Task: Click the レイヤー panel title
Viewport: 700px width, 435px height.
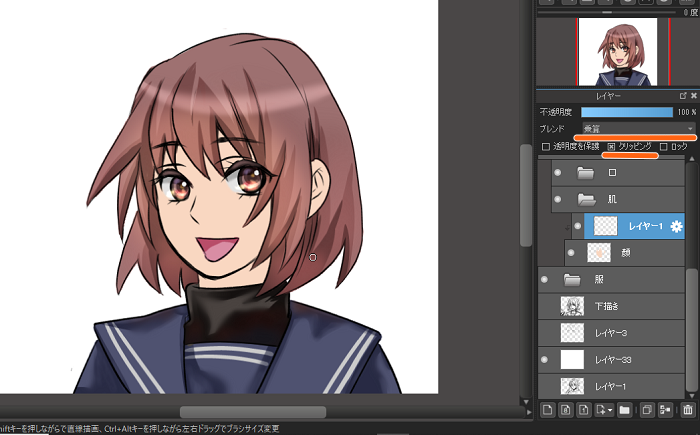Action: coord(608,96)
